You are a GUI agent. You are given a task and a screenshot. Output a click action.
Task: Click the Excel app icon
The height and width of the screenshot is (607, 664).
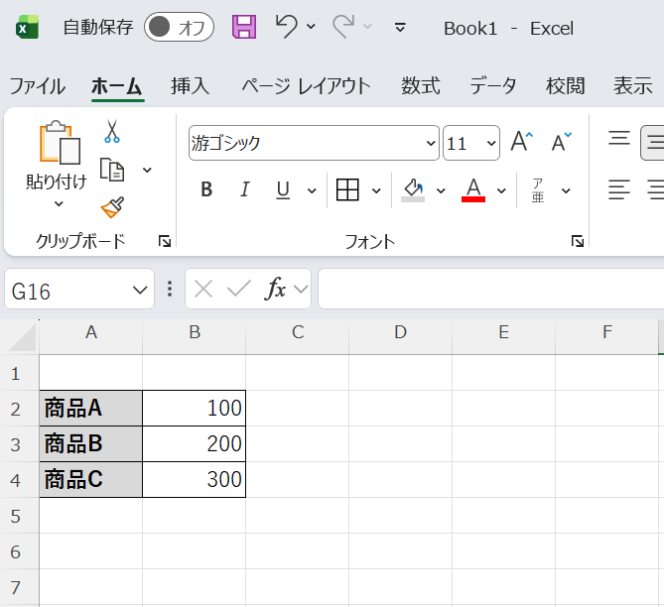pos(27,28)
